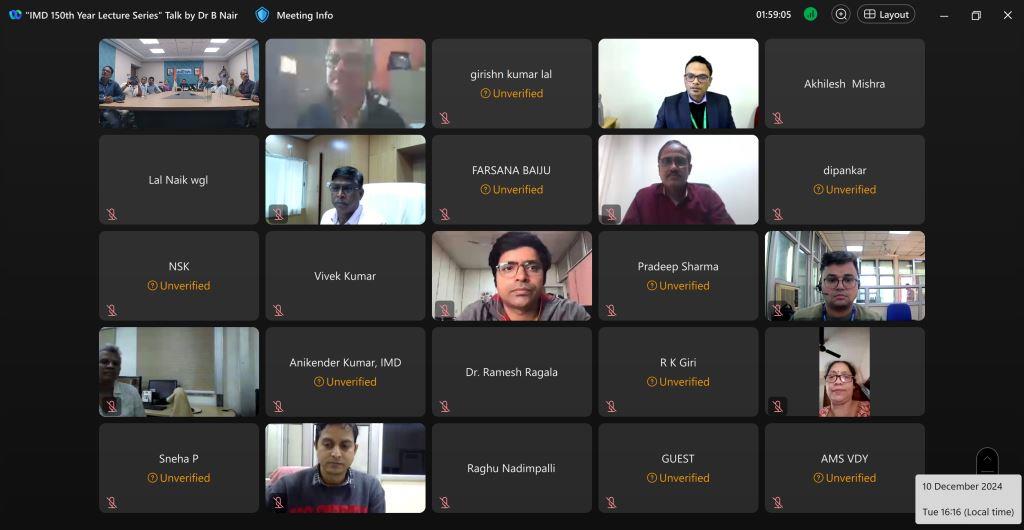Click muted mic icon on Vivek Kumar tile
The image size is (1024, 530).
[278, 310]
